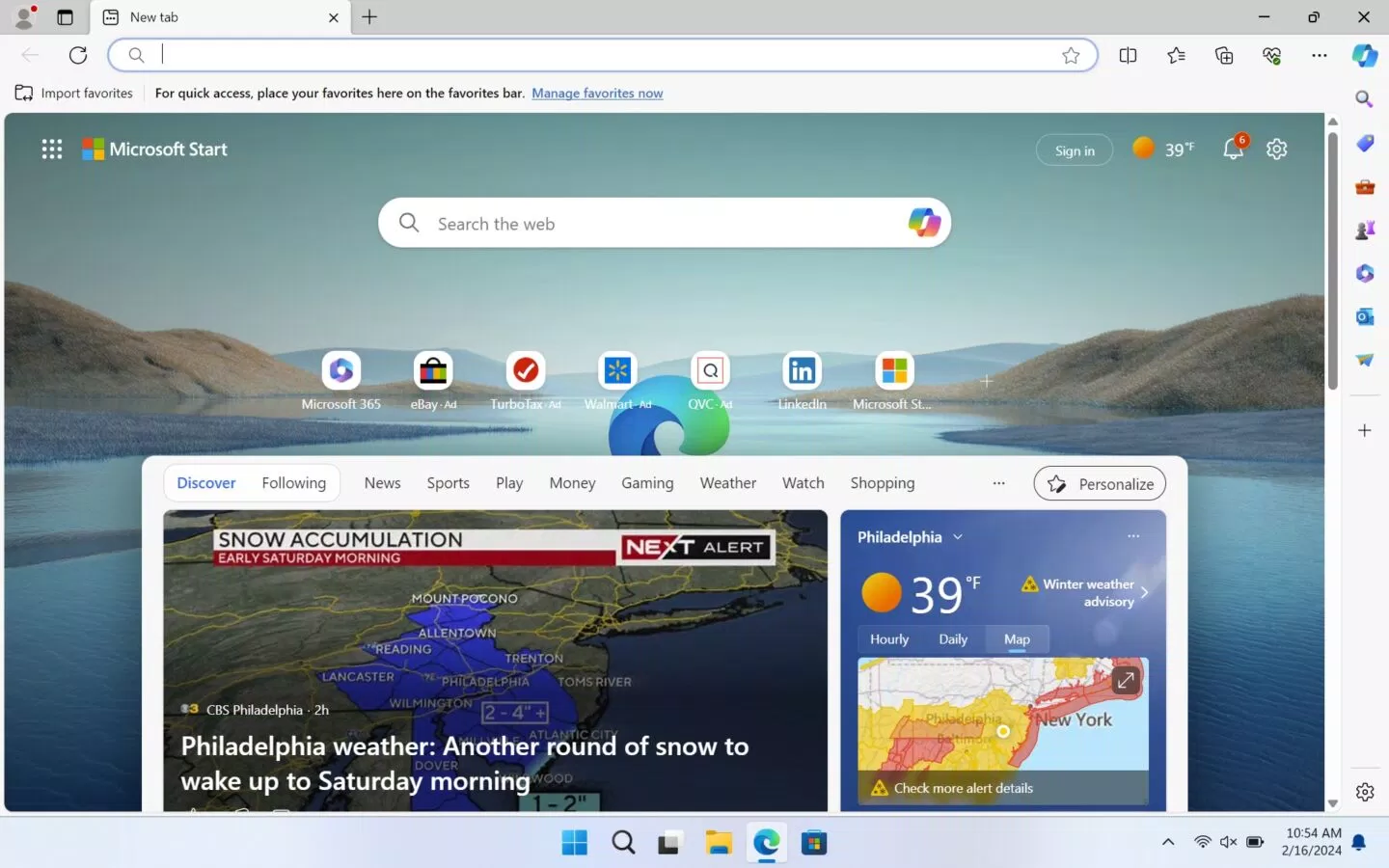The height and width of the screenshot is (868, 1389).
Task: Click Import favorites
Action: 74,94
